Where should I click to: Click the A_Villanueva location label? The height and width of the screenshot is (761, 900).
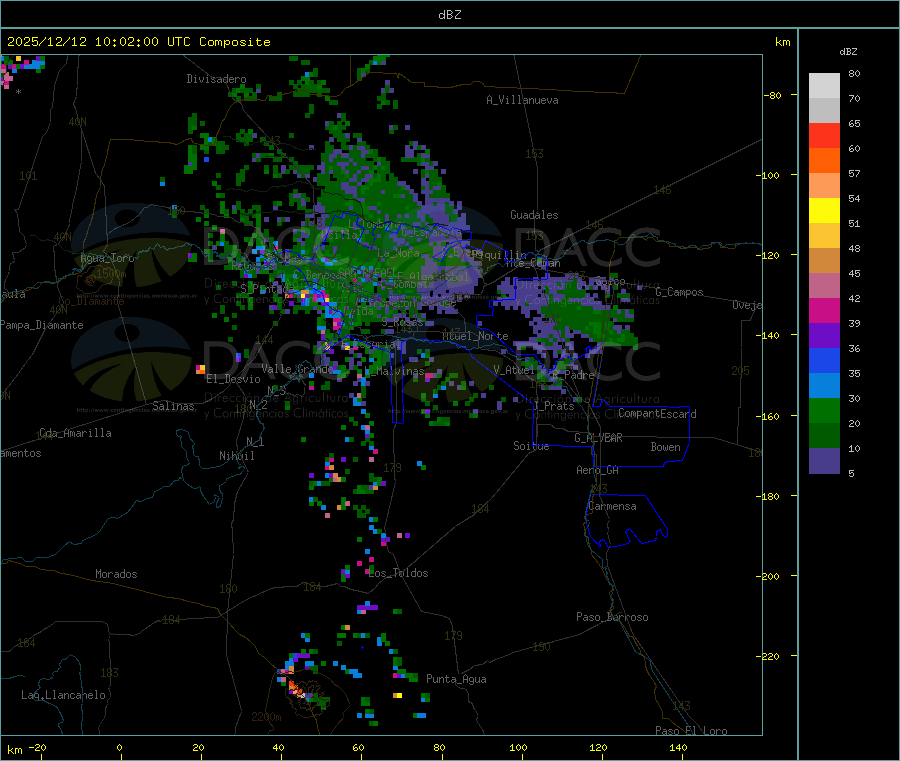[x=522, y=100]
